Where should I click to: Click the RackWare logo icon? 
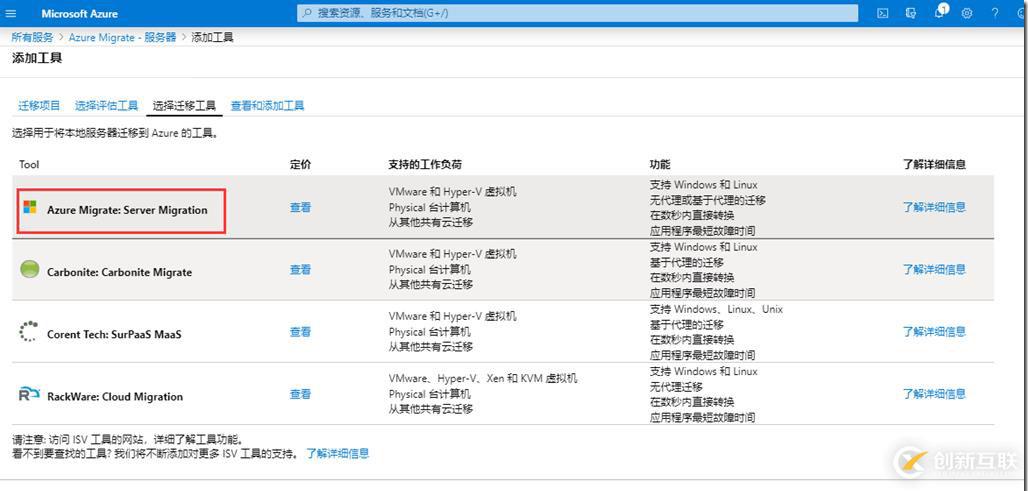click(x=29, y=395)
